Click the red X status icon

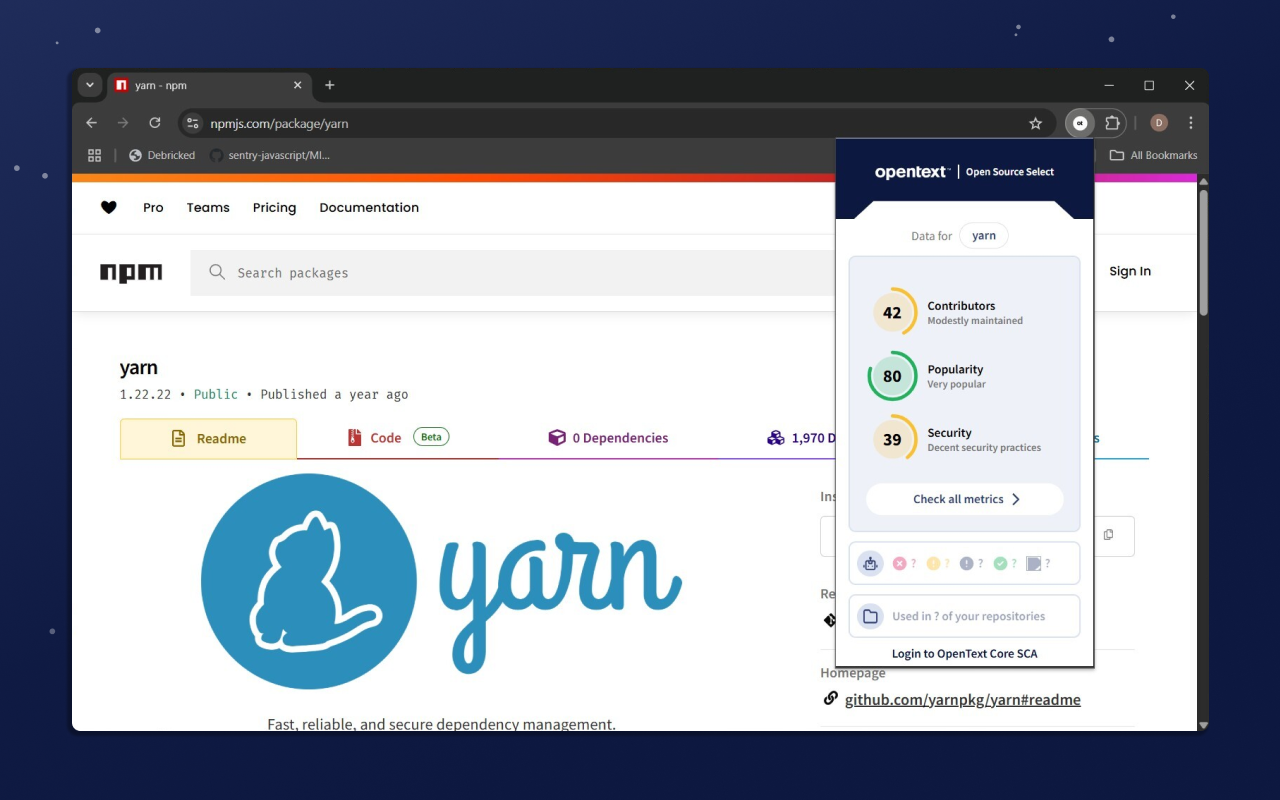pyautogui.click(x=899, y=564)
